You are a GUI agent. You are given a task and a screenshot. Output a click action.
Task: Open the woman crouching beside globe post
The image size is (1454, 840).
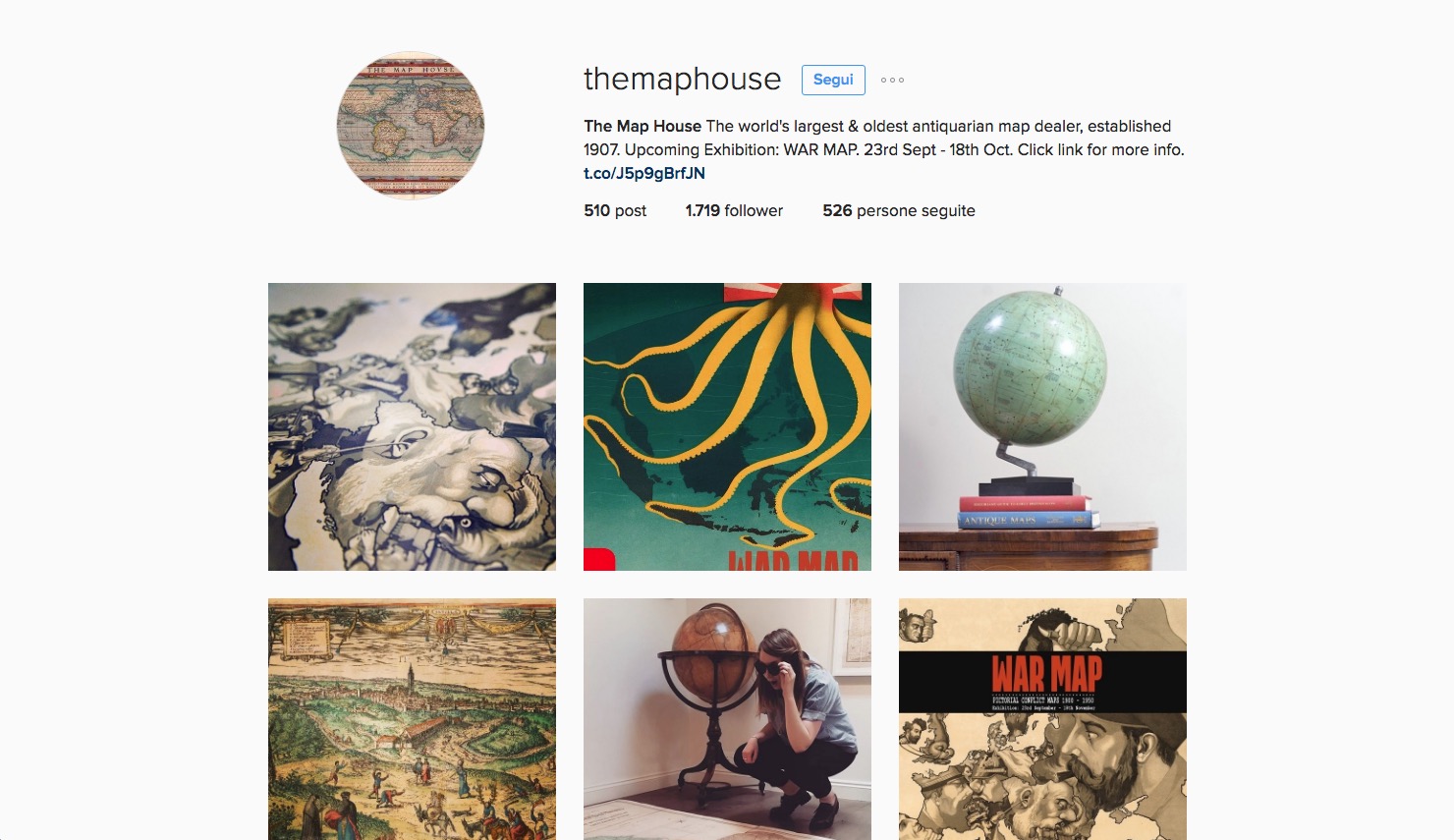coord(727,719)
